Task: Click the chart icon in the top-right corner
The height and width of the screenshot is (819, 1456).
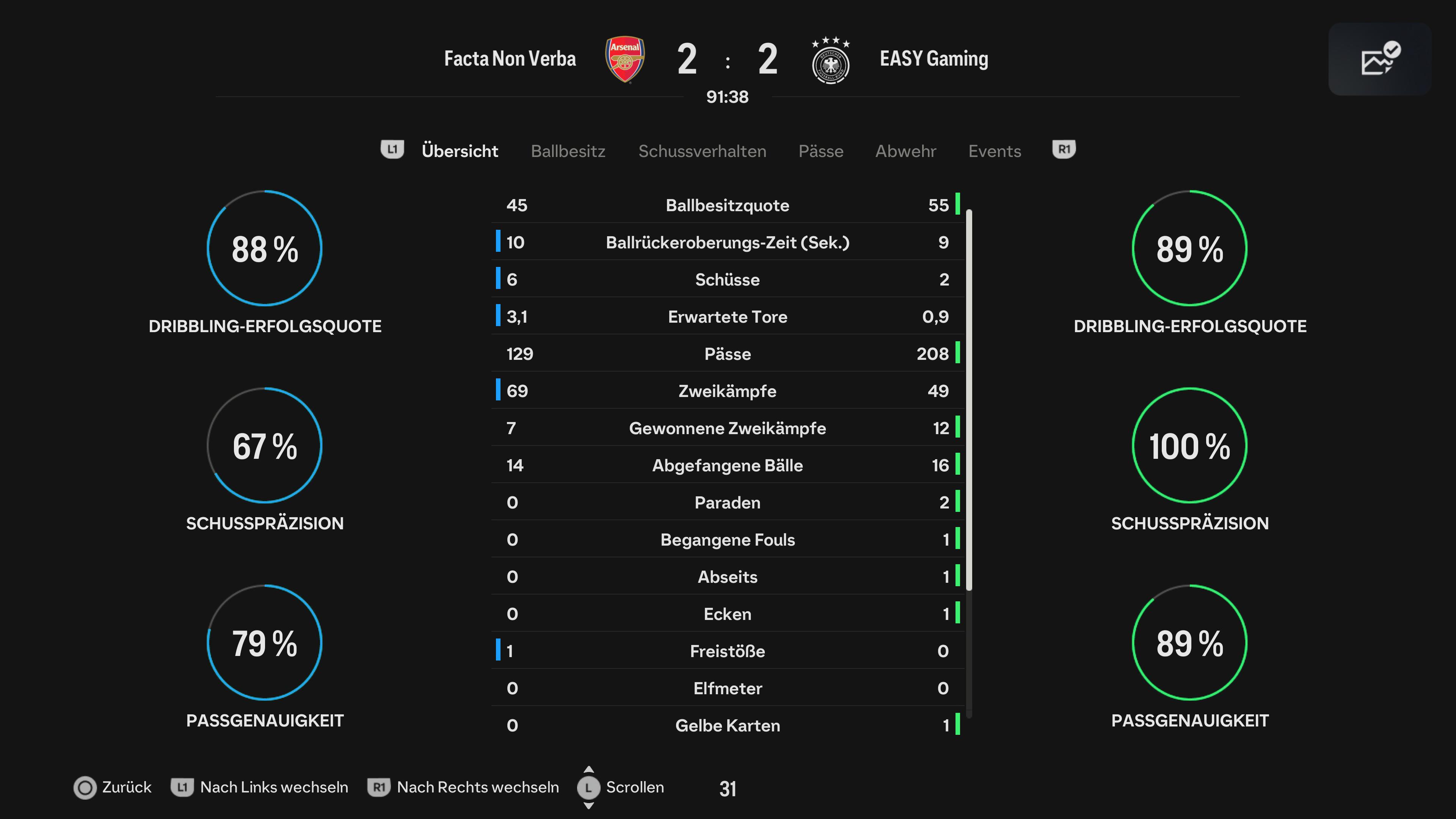Action: click(x=1380, y=59)
